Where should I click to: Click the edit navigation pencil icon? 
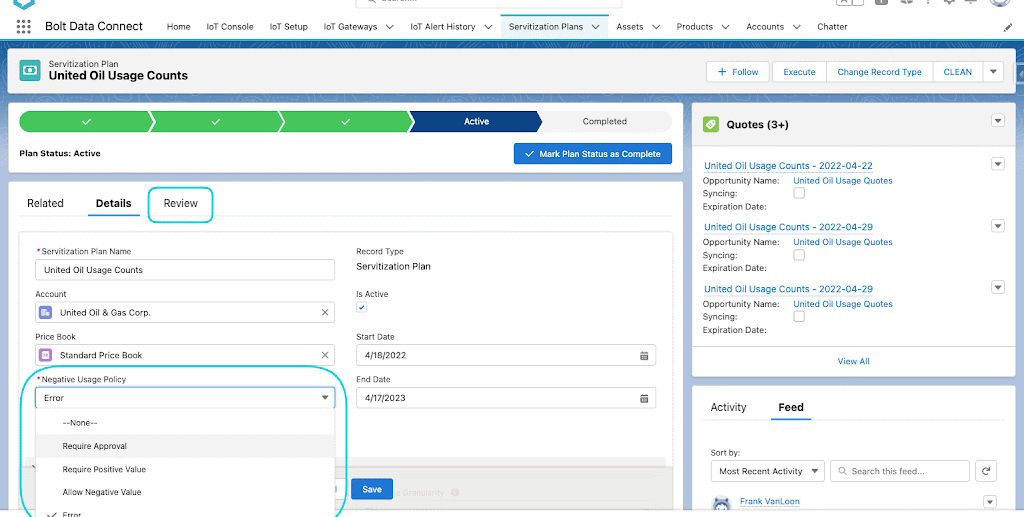pyautogui.click(x=1008, y=27)
